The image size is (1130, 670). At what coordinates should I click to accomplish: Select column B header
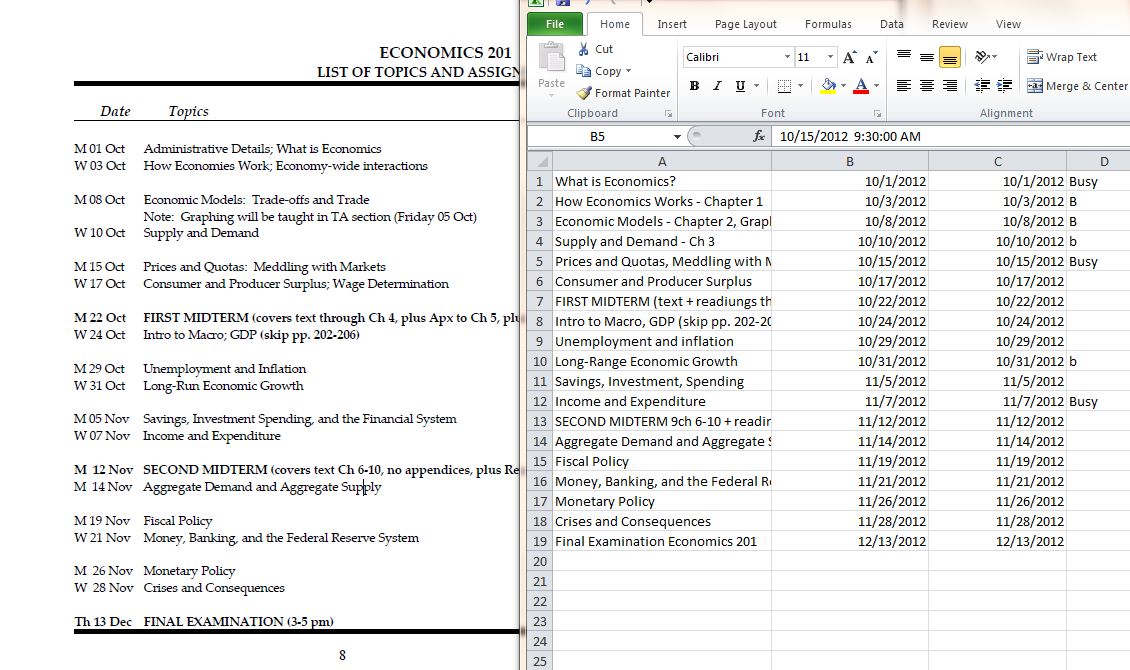pyautogui.click(x=850, y=161)
